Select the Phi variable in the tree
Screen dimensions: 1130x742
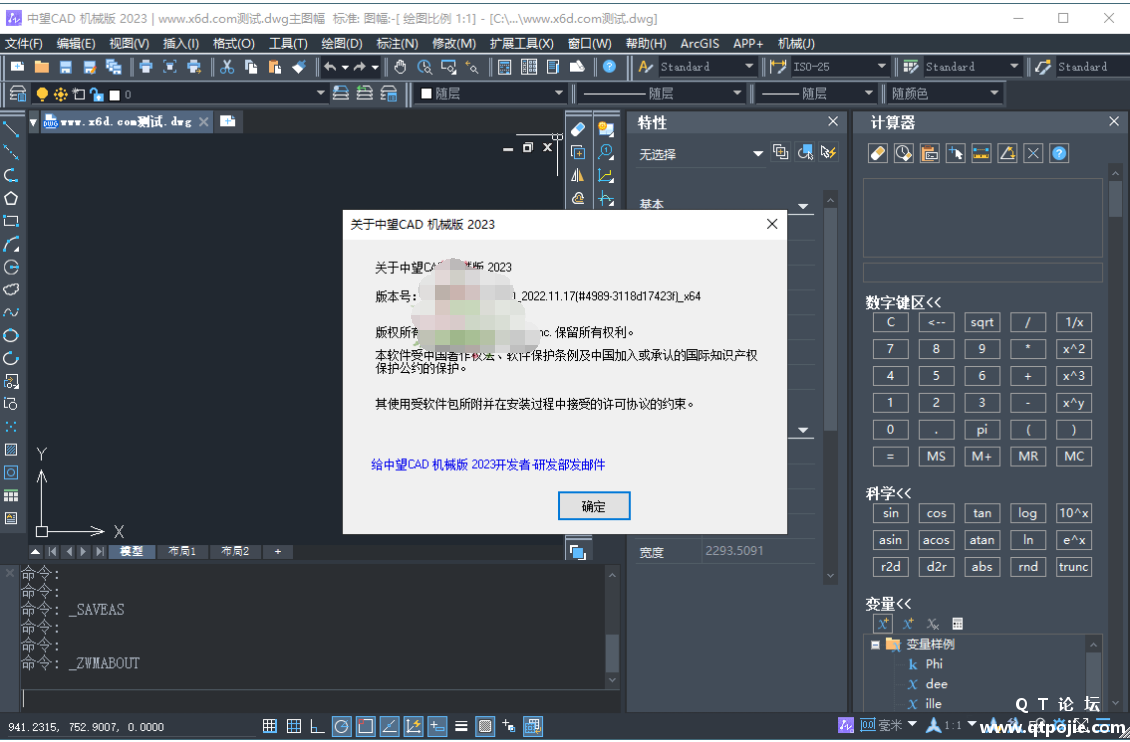click(934, 664)
